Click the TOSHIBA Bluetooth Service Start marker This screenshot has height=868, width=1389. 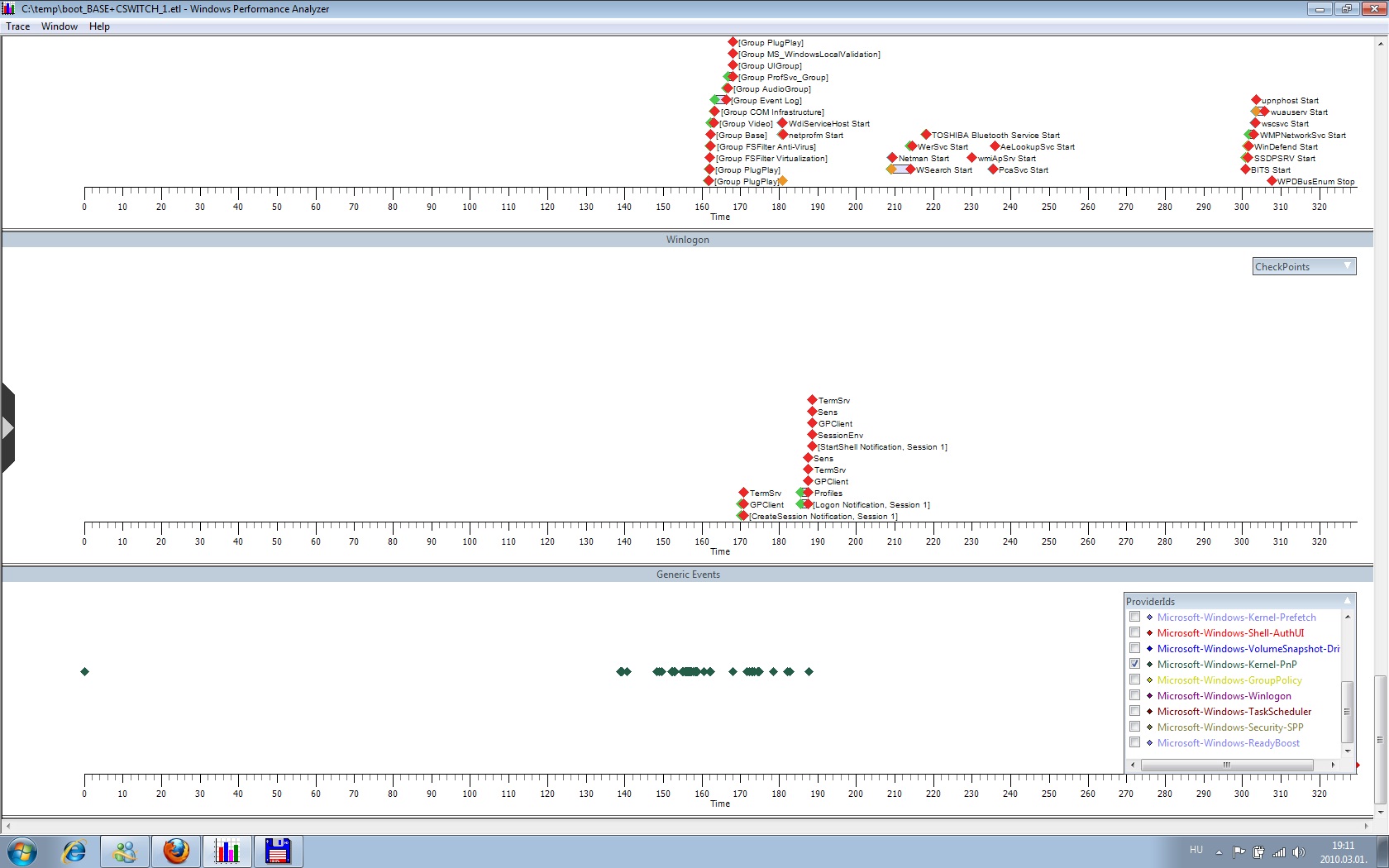tap(926, 134)
